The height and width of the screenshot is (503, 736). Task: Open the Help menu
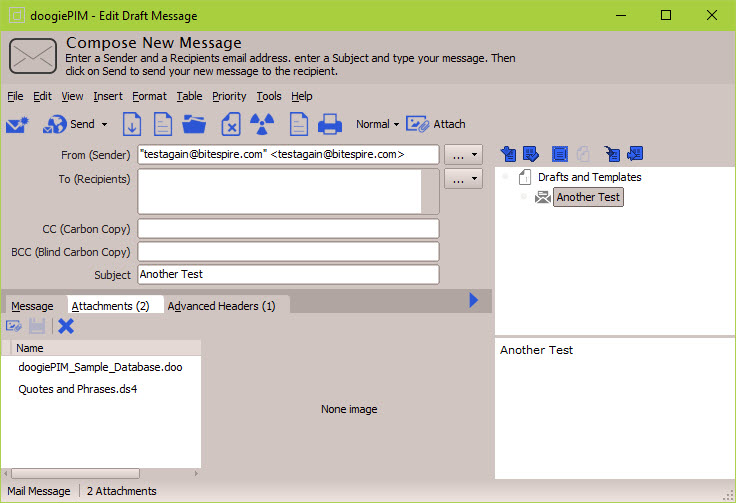tap(301, 96)
